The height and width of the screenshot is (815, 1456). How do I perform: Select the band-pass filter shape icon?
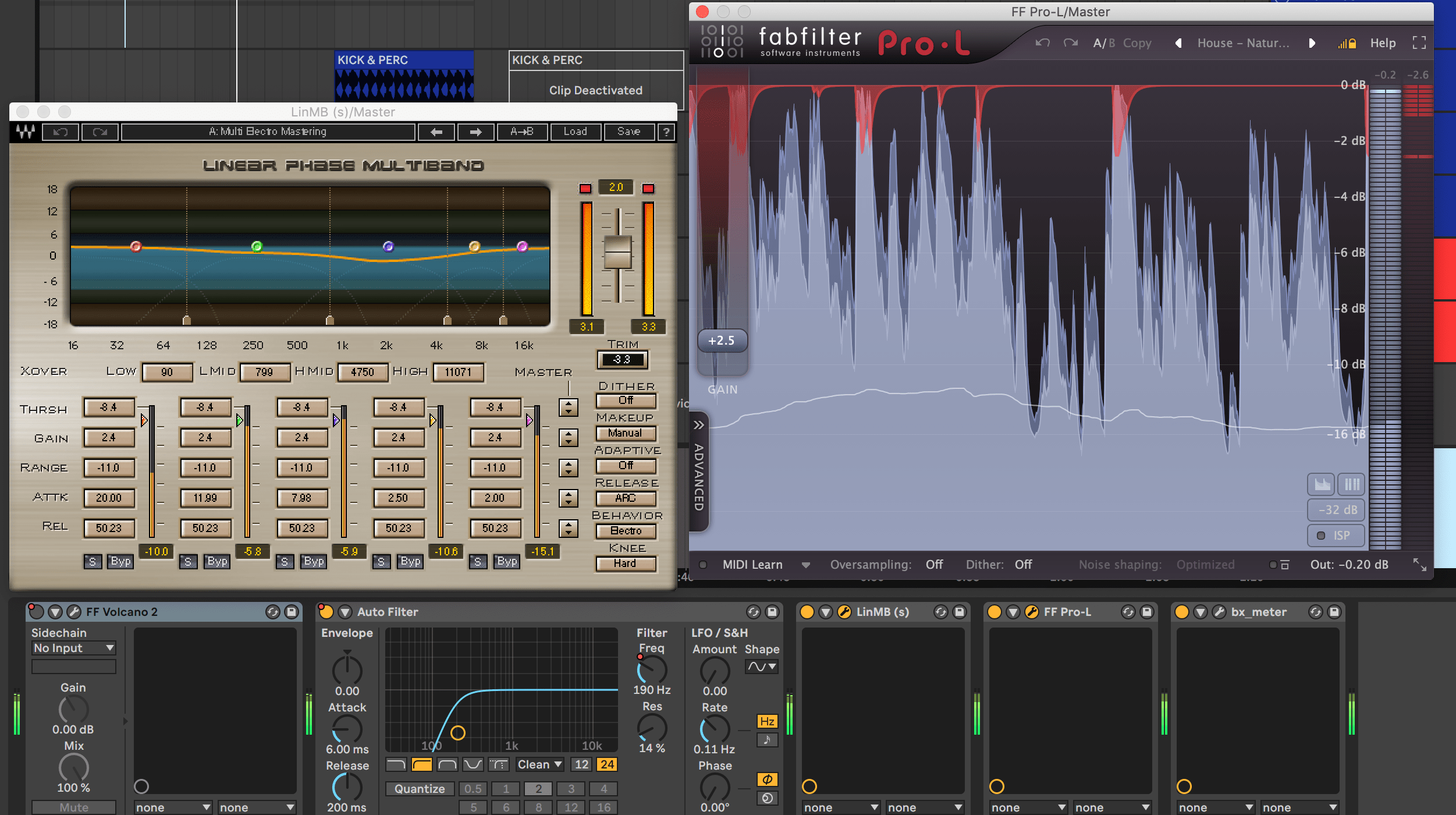coord(447,764)
